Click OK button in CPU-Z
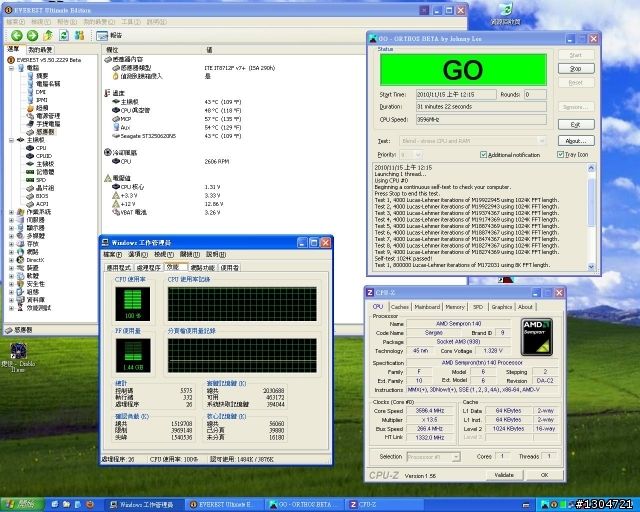This screenshot has width=640, height=512. pos(544,475)
